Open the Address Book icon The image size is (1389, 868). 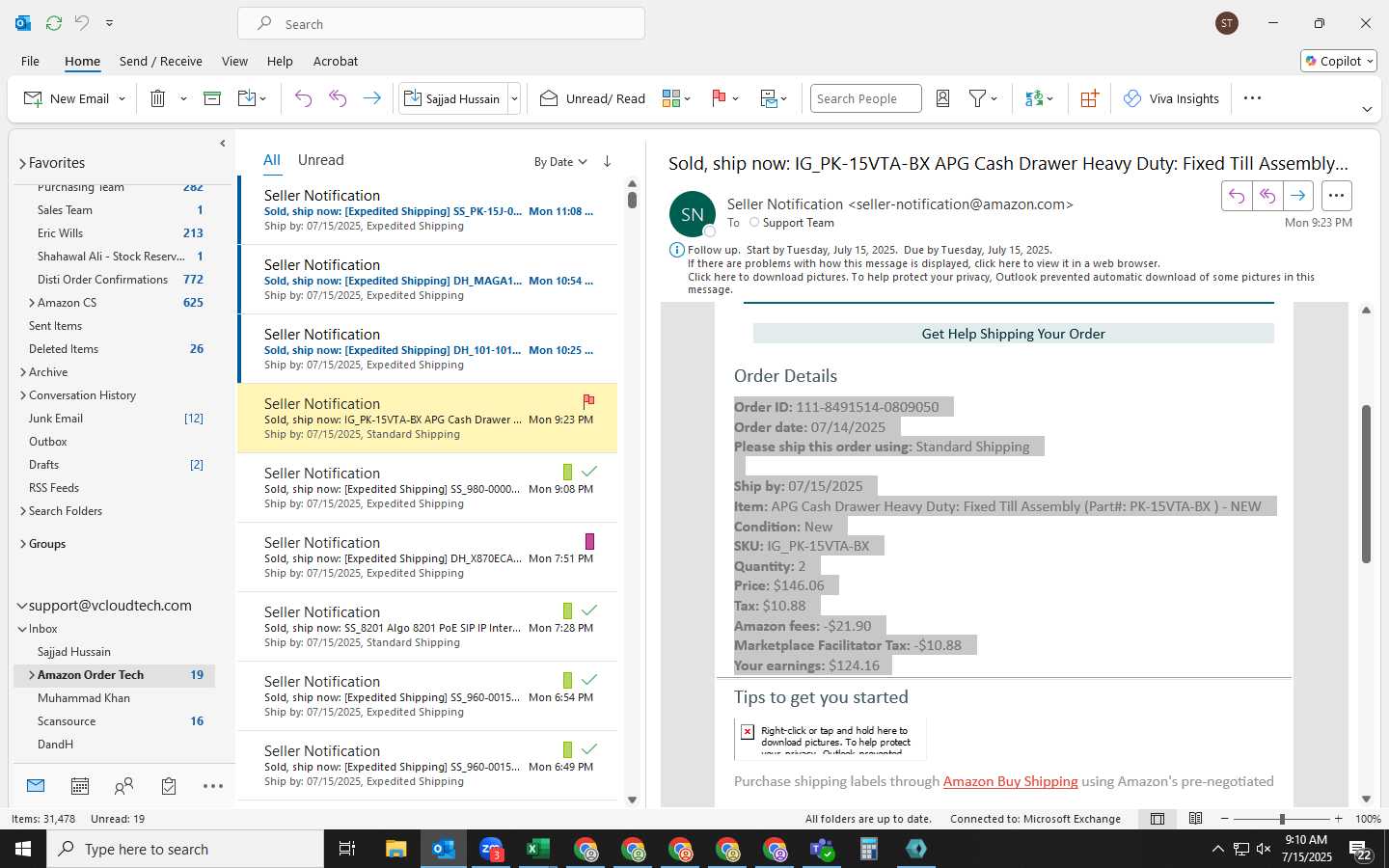pyautogui.click(x=943, y=98)
